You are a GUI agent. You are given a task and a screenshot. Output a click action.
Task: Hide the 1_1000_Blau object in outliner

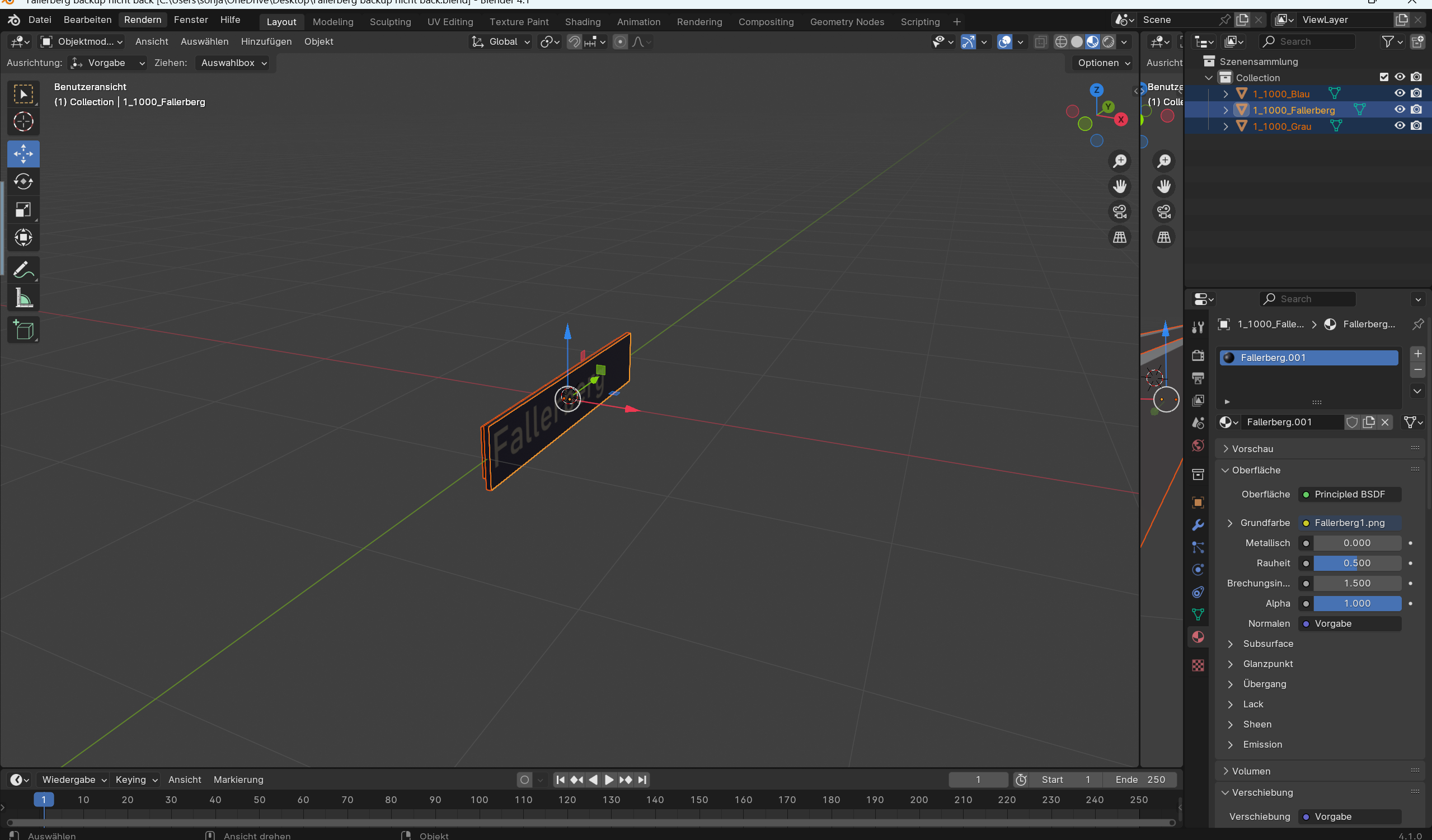click(x=1400, y=93)
